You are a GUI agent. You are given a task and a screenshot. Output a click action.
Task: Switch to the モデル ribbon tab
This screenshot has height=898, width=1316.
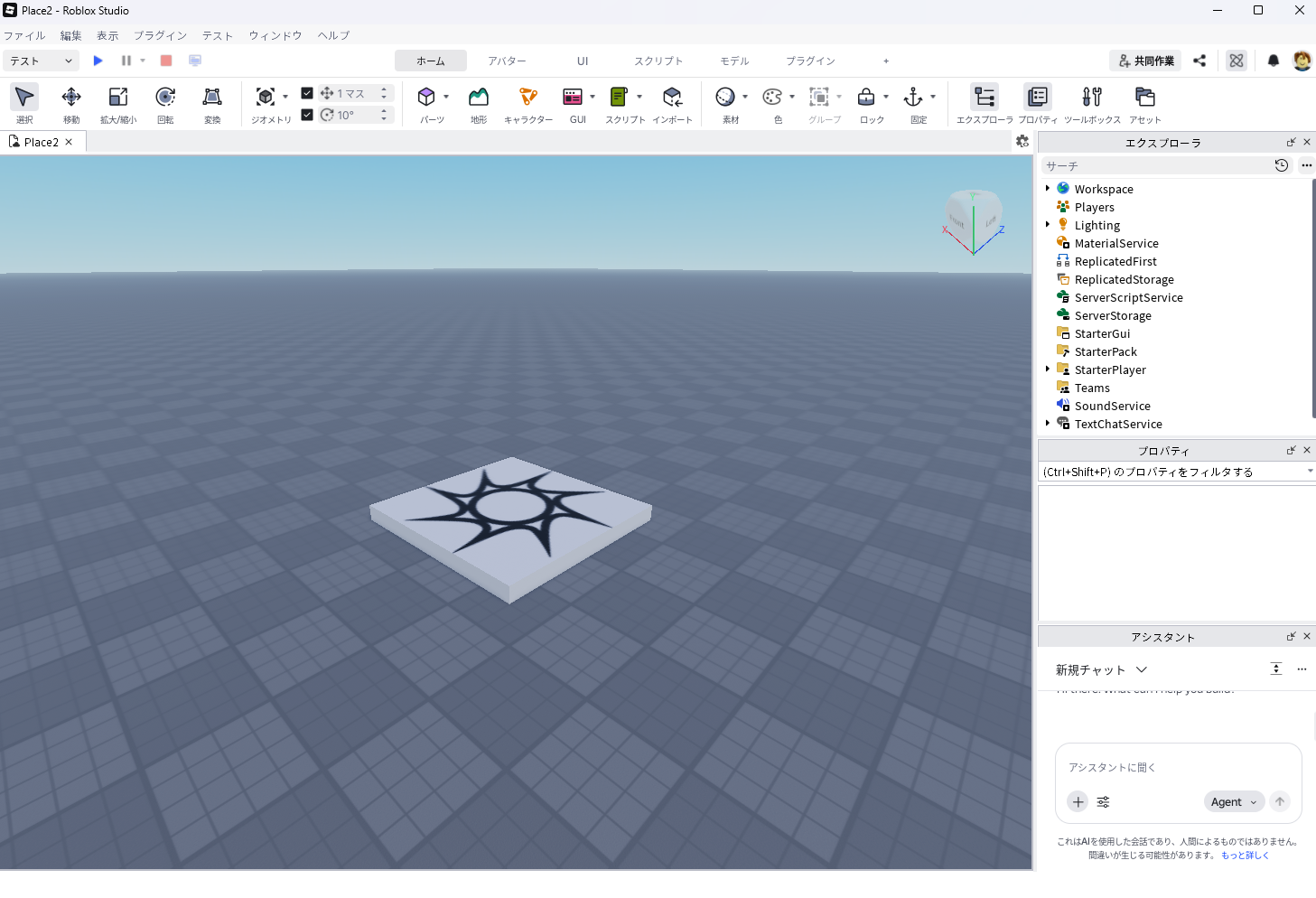click(734, 61)
